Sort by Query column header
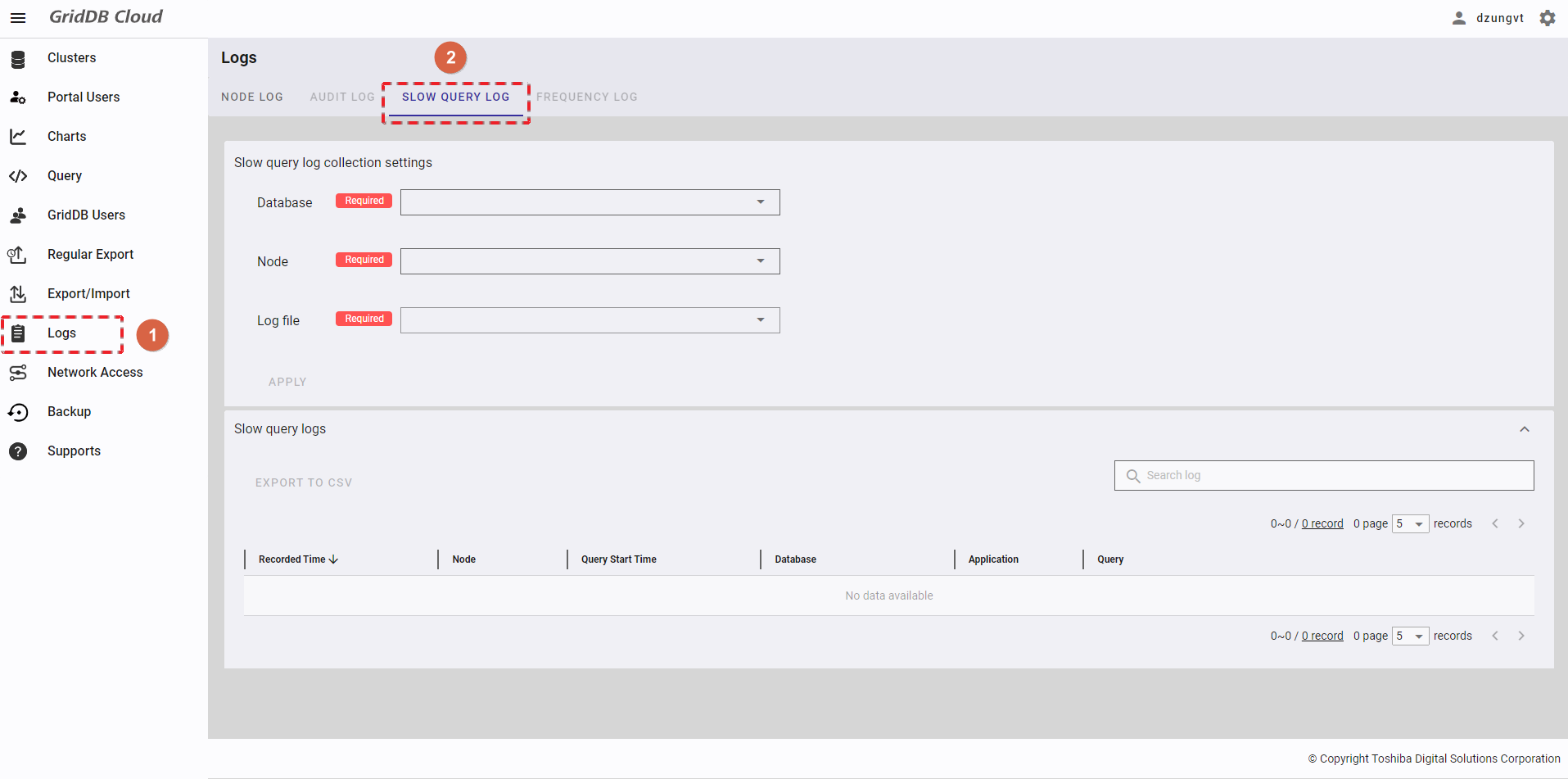Screen dimensions: 1568x779 click(1110, 559)
